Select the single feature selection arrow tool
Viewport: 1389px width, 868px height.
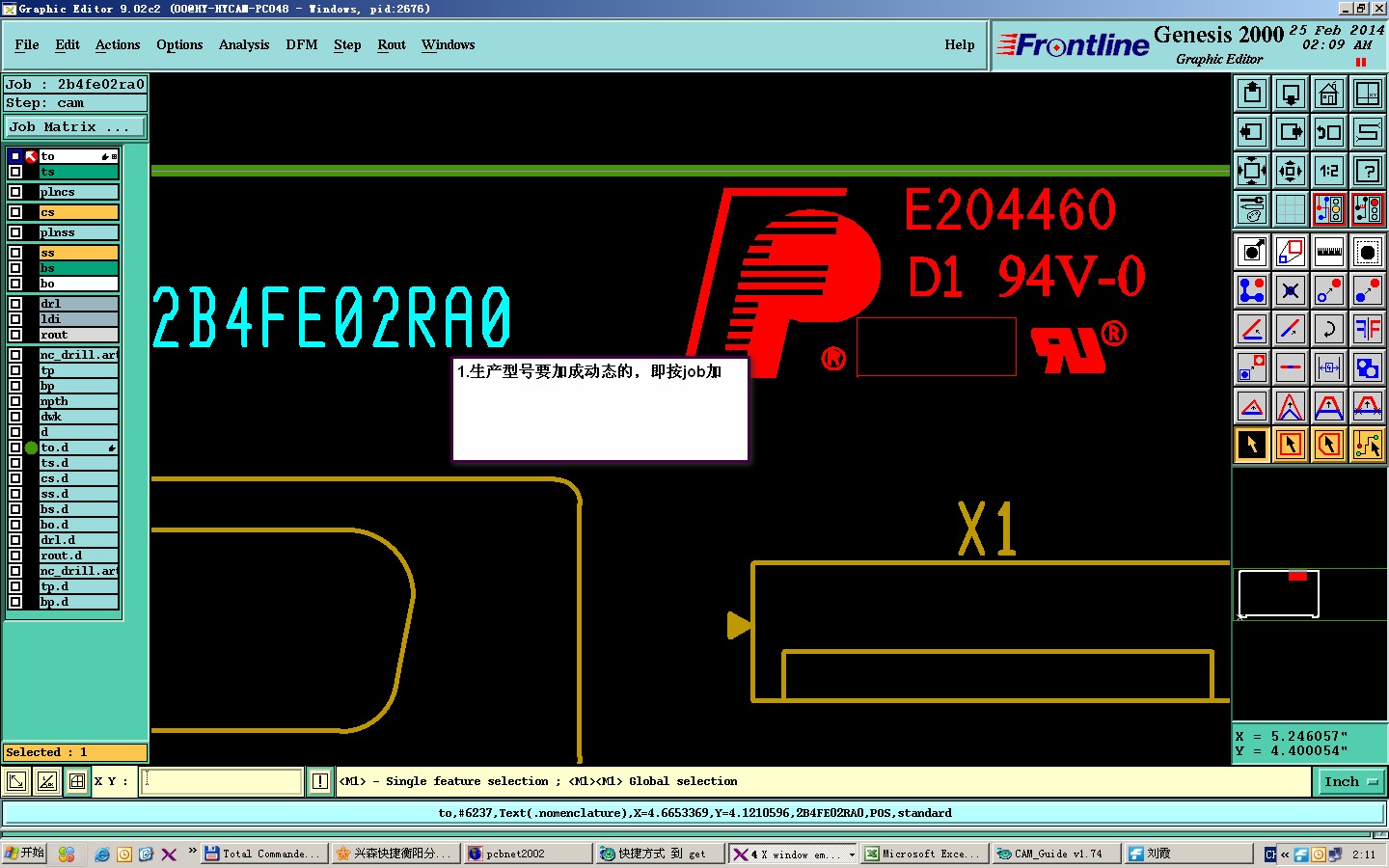click(1252, 445)
